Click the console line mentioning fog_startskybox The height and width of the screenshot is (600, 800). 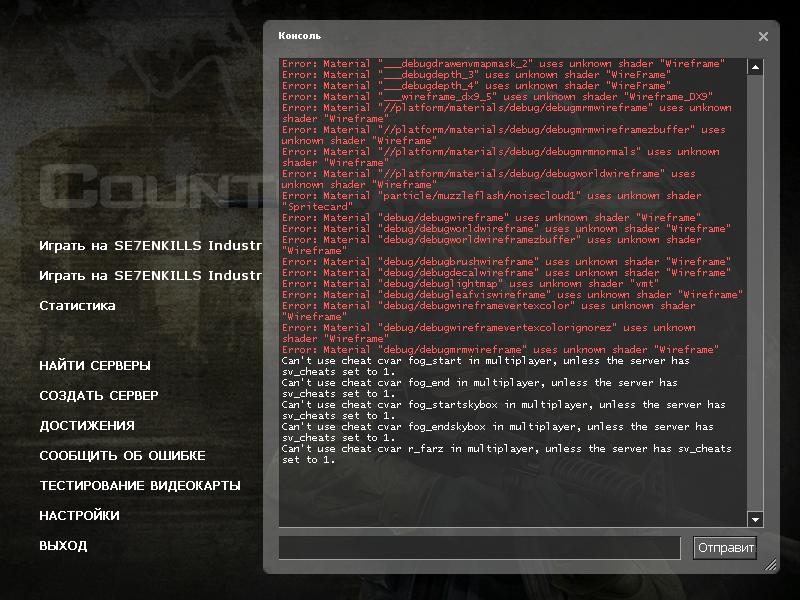504,410
